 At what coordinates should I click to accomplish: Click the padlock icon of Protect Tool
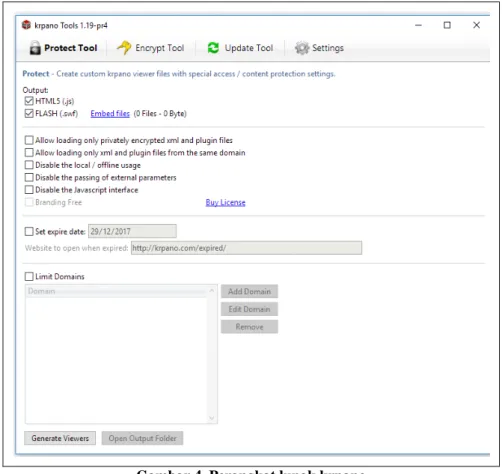(x=35, y=48)
